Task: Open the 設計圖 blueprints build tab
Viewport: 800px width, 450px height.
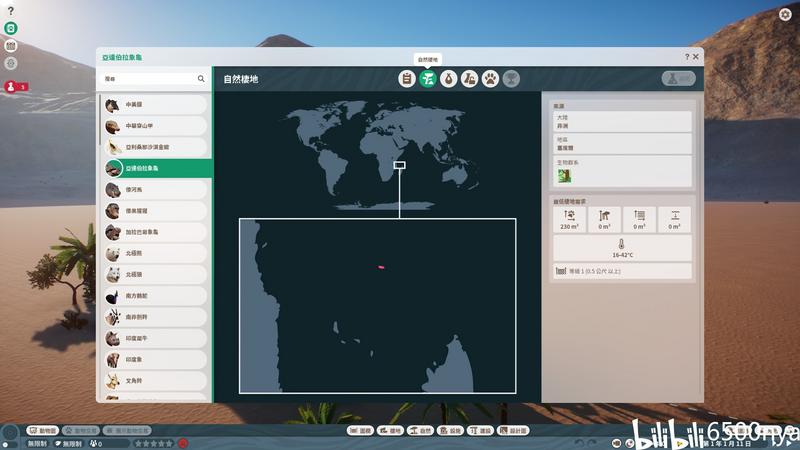Action: (514, 431)
